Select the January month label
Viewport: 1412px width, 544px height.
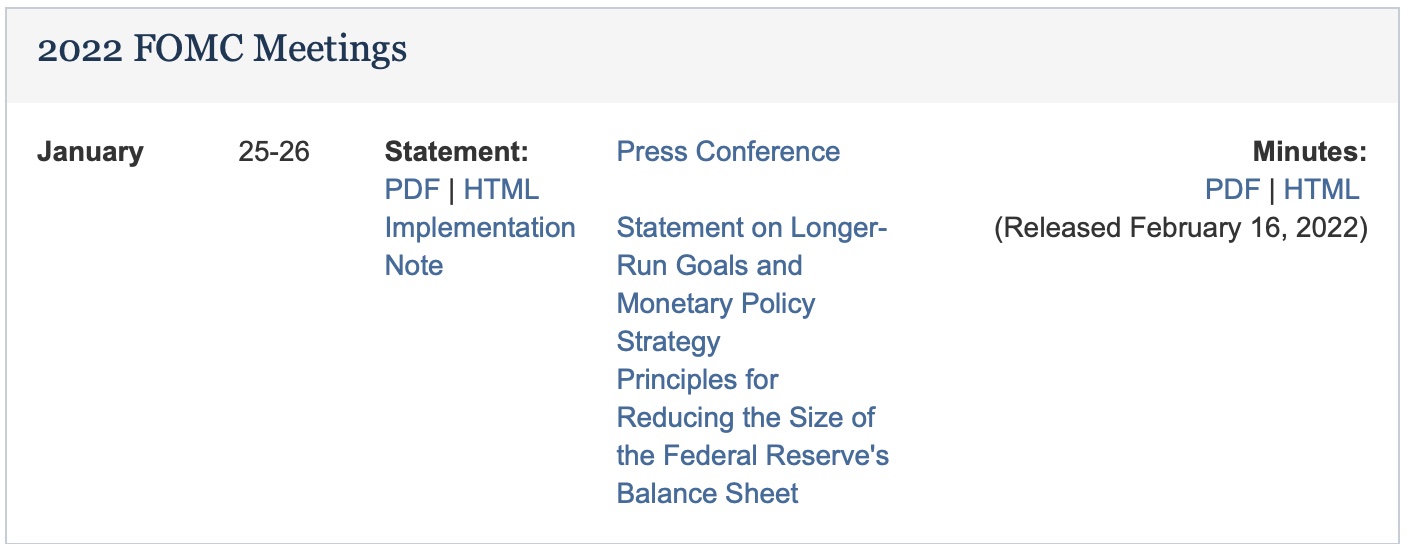click(x=90, y=152)
